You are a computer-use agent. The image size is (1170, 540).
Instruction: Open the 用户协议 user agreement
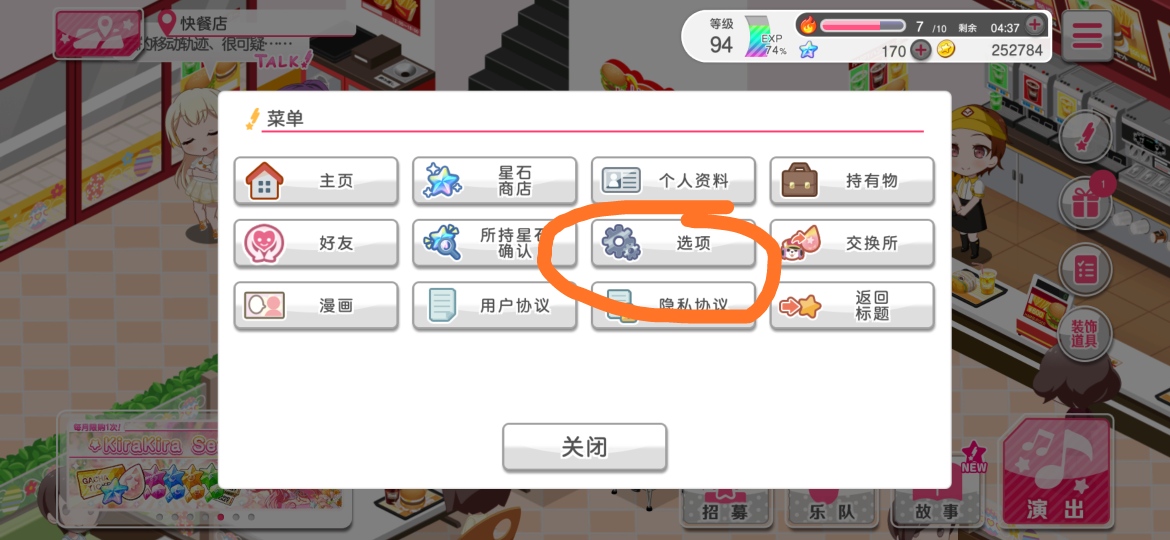click(495, 306)
